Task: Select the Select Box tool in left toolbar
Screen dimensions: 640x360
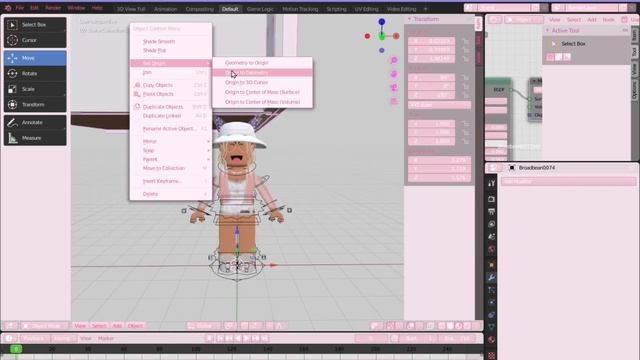Action: pyautogui.click(x=35, y=25)
